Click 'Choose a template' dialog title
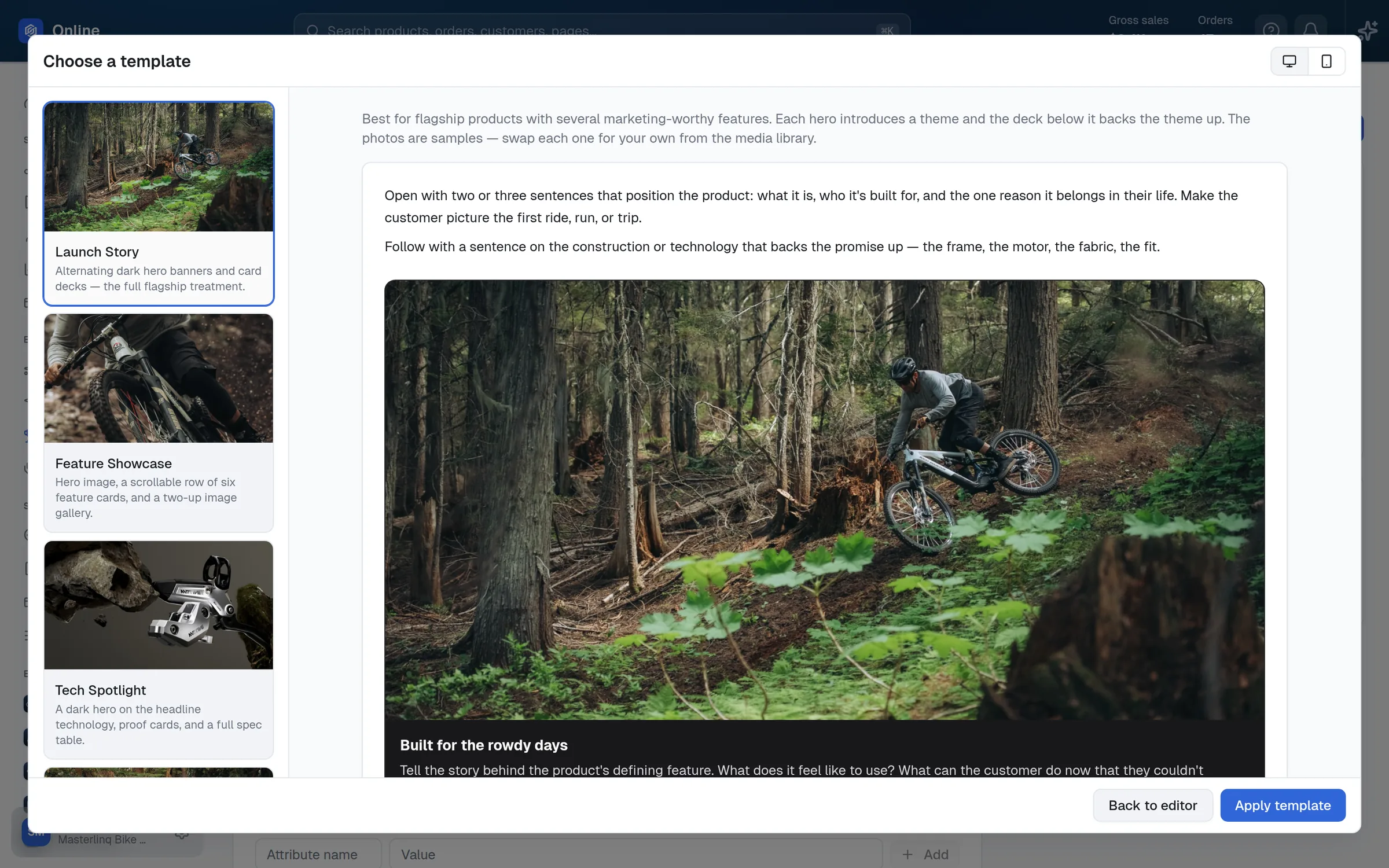Image resolution: width=1389 pixels, height=868 pixels. [x=117, y=61]
